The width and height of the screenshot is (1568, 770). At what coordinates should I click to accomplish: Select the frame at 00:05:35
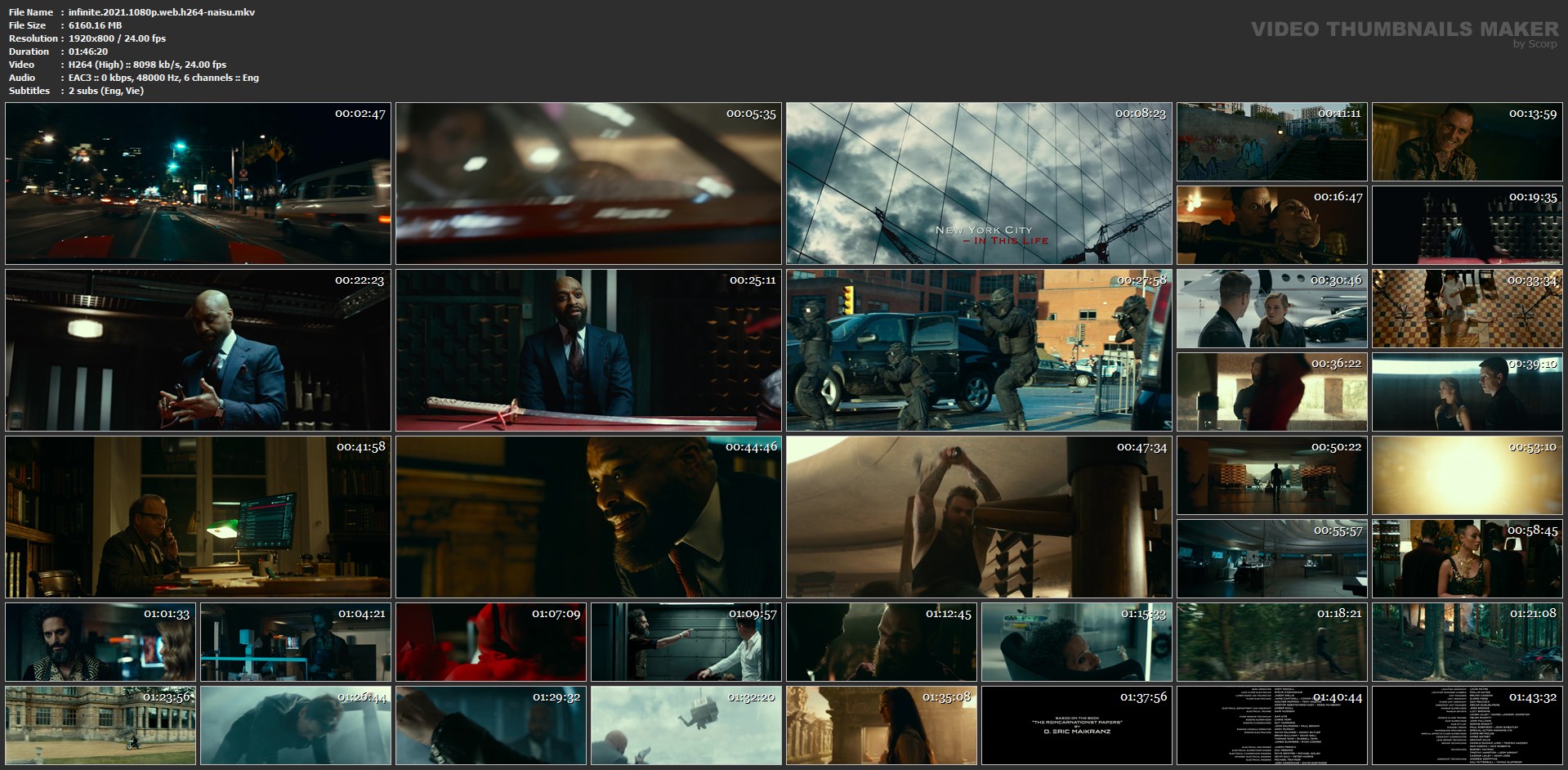[x=589, y=183]
